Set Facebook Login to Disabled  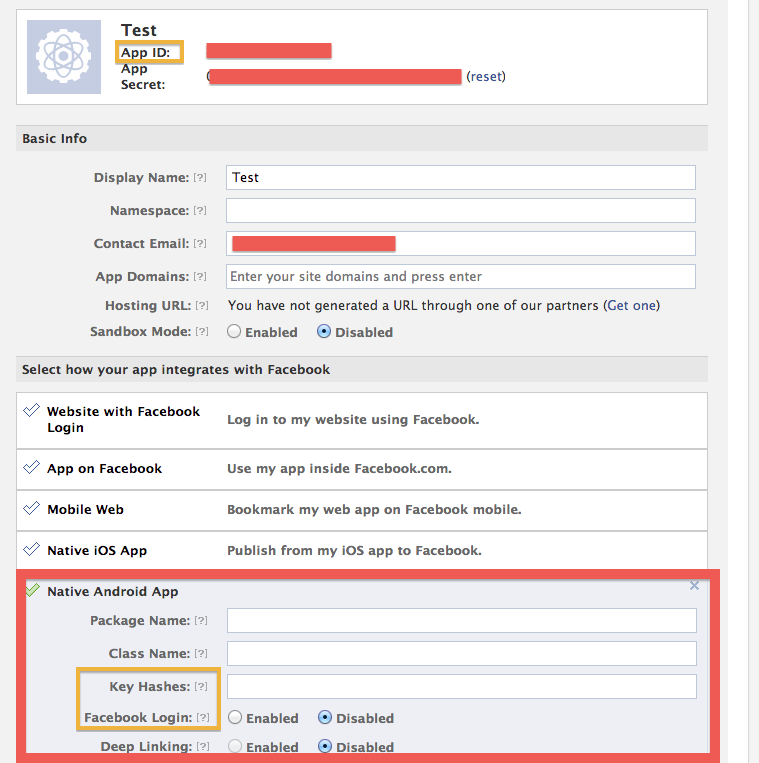click(x=325, y=717)
